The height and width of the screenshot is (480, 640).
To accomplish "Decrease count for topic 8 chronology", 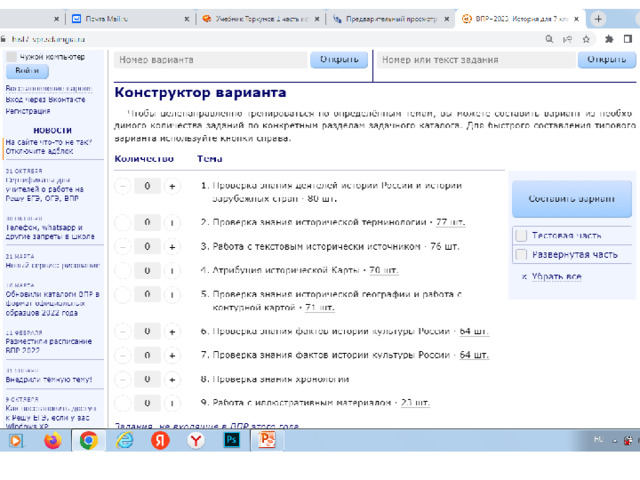I will [x=122, y=380].
